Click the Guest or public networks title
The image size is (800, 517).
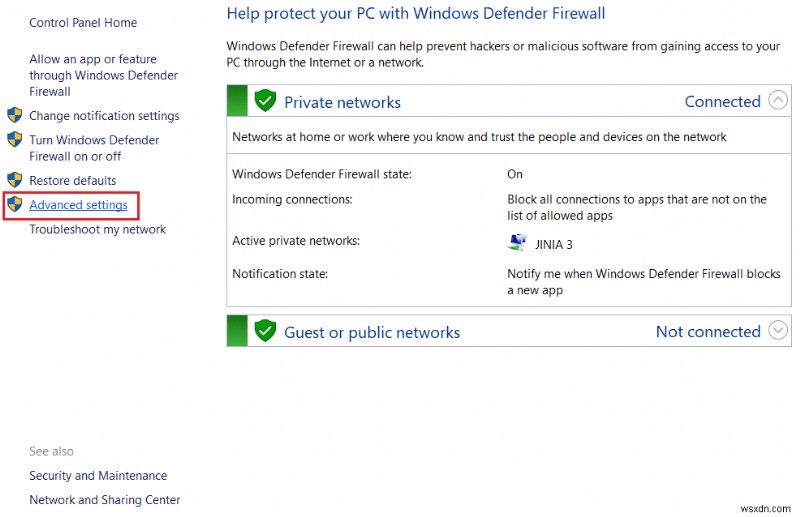pyautogui.click(x=372, y=332)
